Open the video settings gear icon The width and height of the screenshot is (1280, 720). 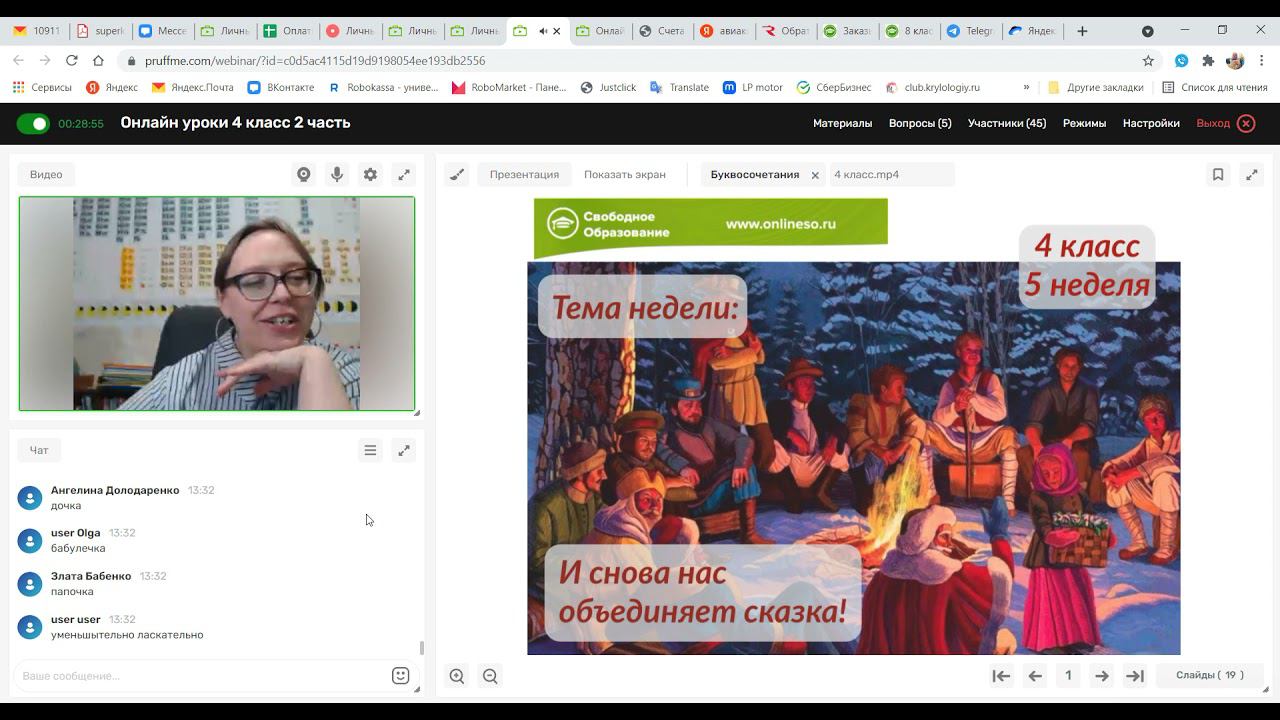click(370, 174)
